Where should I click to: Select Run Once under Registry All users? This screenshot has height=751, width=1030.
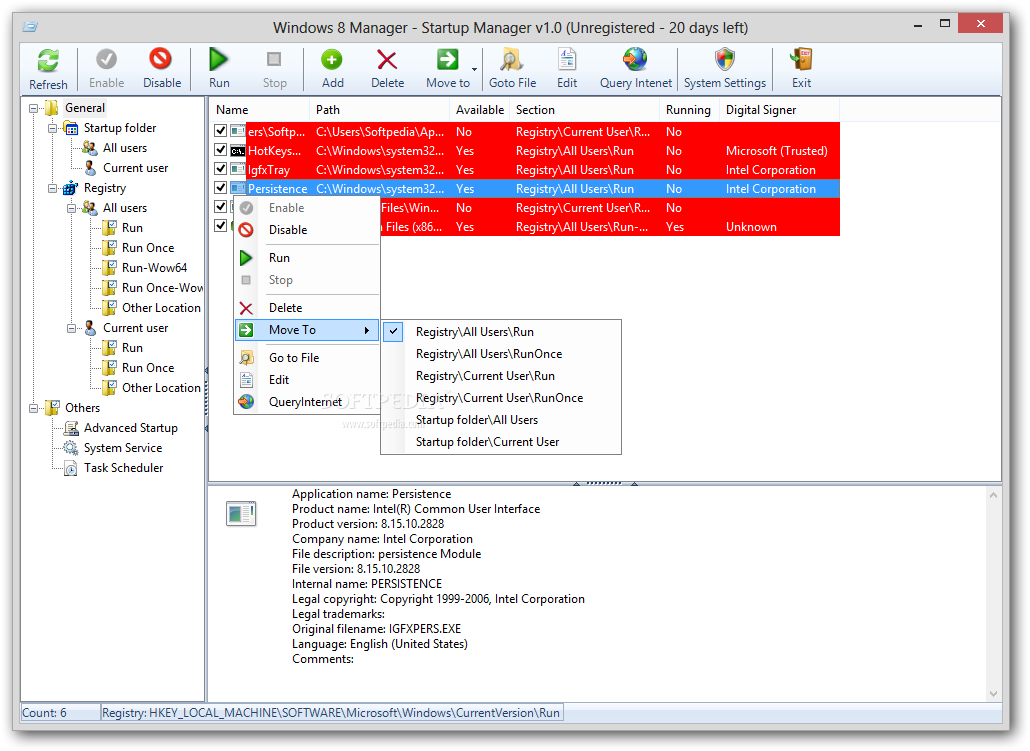[x=148, y=248]
